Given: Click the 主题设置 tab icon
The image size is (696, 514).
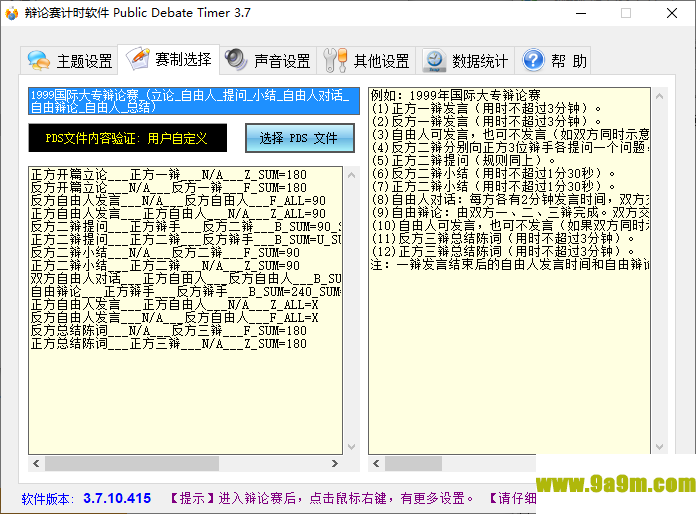Looking at the screenshot, I should pyautogui.click(x=39, y=61).
